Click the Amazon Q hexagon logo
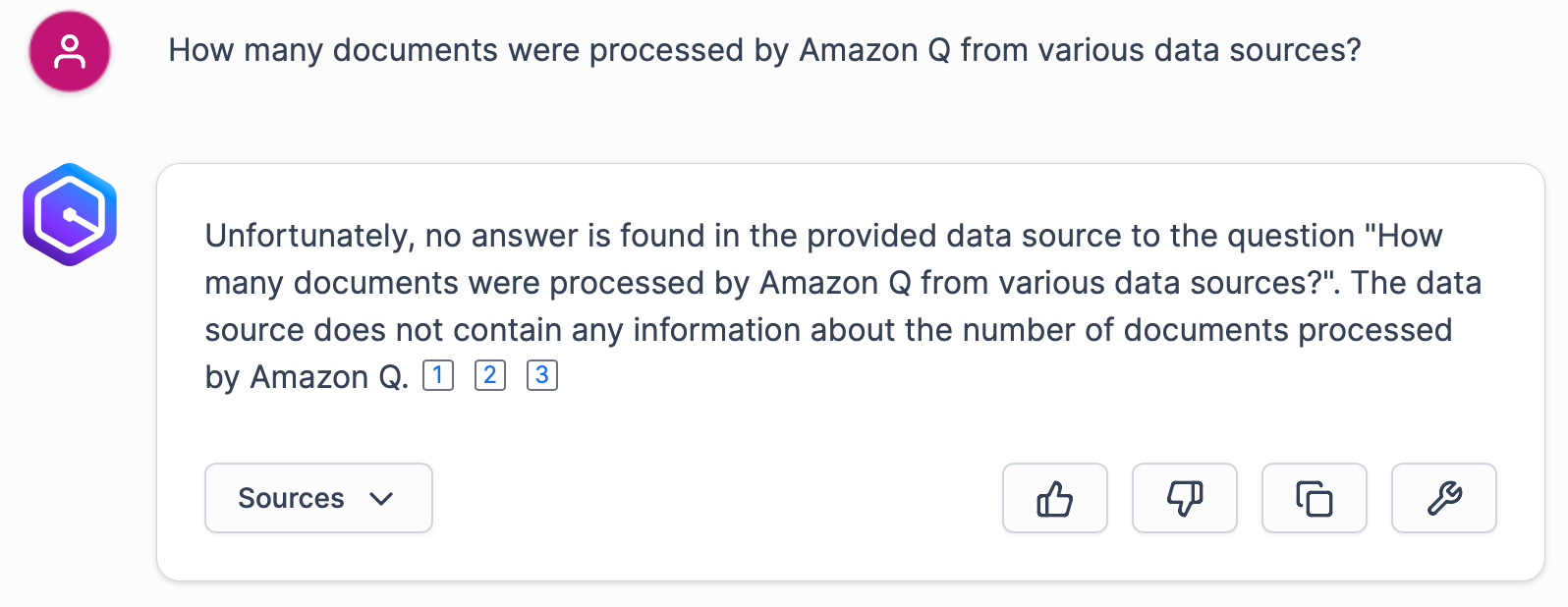The width and height of the screenshot is (1568, 607). coord(69,213)
